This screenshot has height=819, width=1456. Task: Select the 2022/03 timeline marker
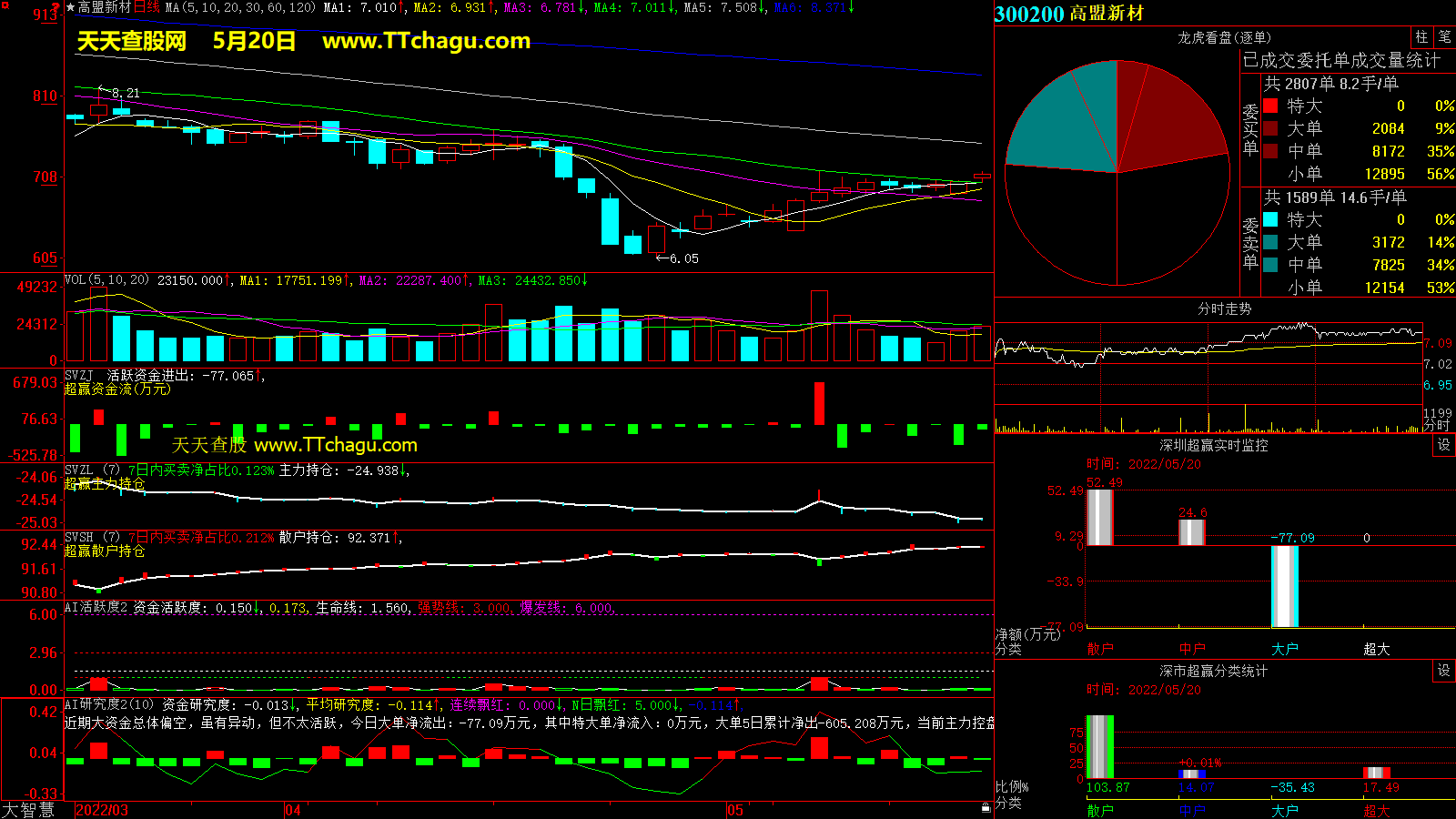click(x=101, y=810)
